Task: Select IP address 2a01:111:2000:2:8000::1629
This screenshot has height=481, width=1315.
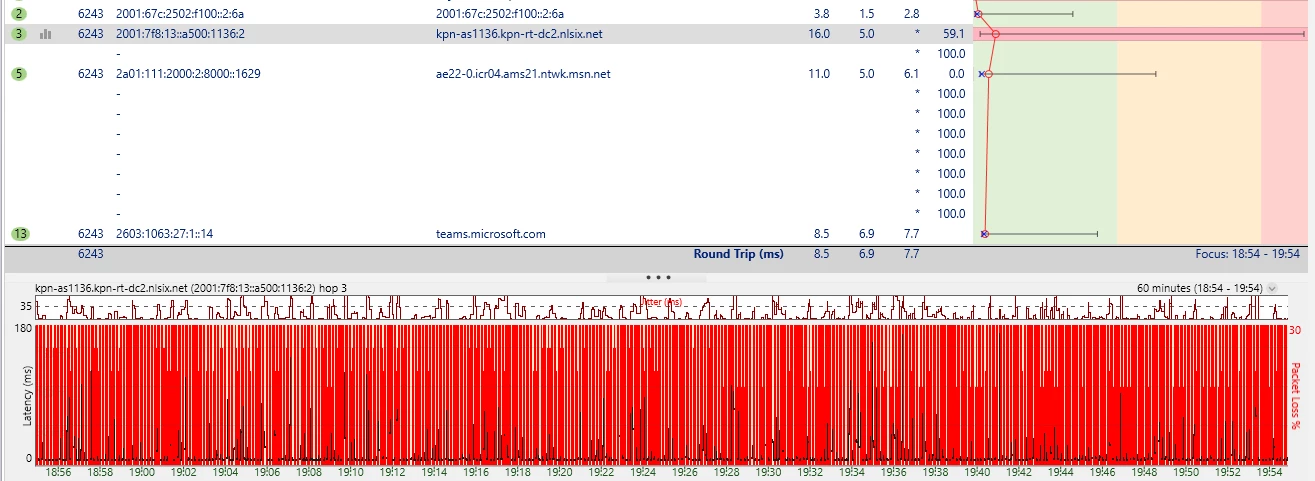Action: tap(188, 74)
